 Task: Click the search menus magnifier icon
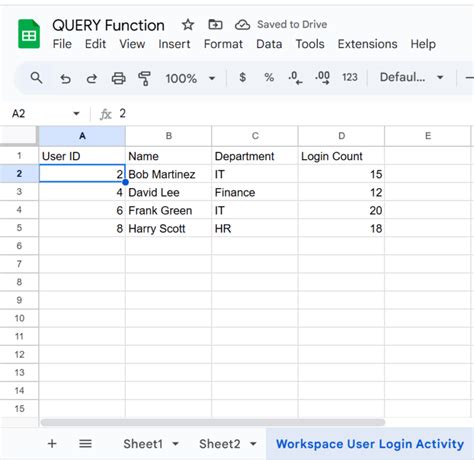[36, 78]
